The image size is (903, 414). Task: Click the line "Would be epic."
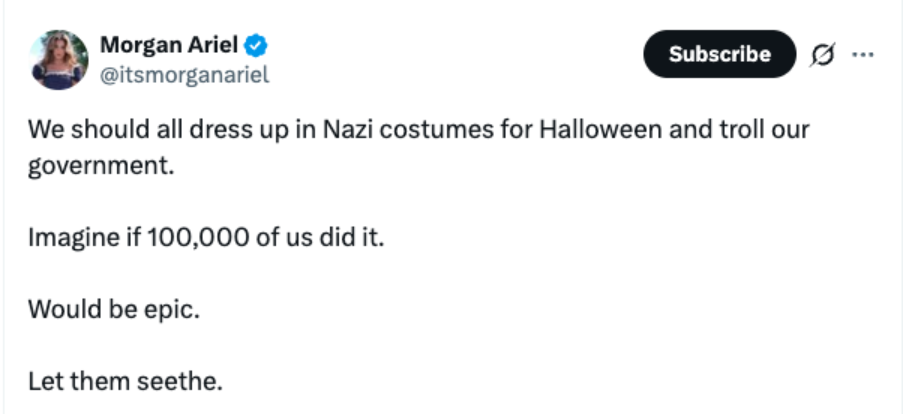pos(114,309)
